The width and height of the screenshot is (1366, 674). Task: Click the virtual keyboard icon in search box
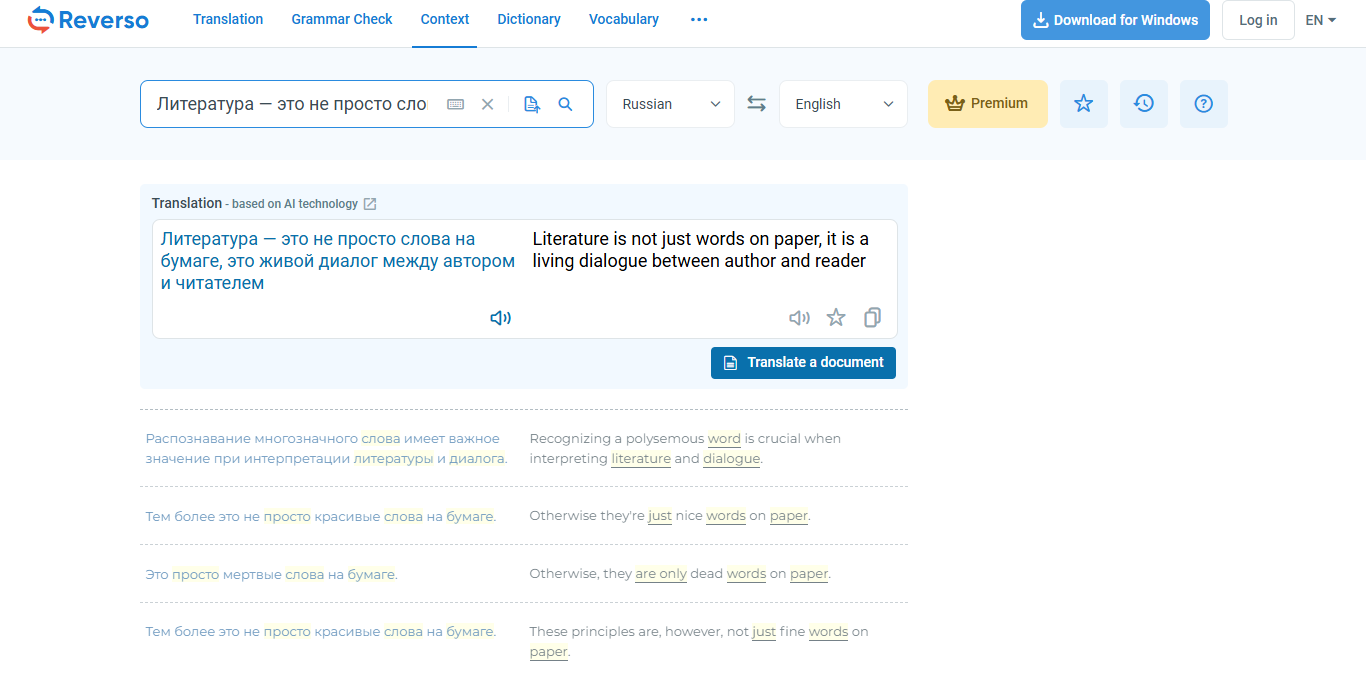coord(456,104)
